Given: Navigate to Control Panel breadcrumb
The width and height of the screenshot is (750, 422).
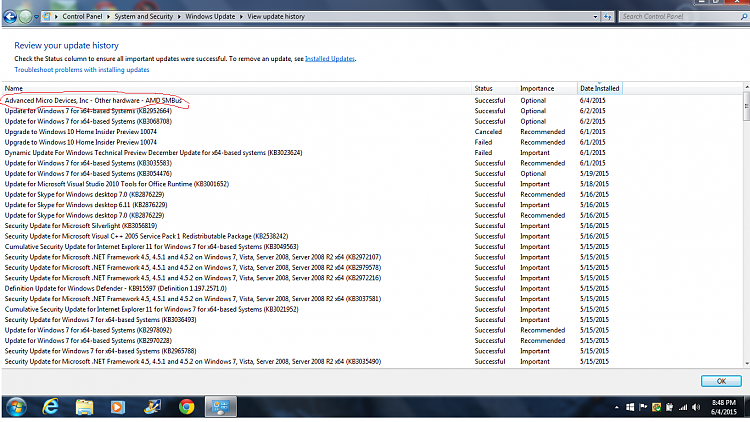Looking at the screenshot, I should click(x=82, y=16).
